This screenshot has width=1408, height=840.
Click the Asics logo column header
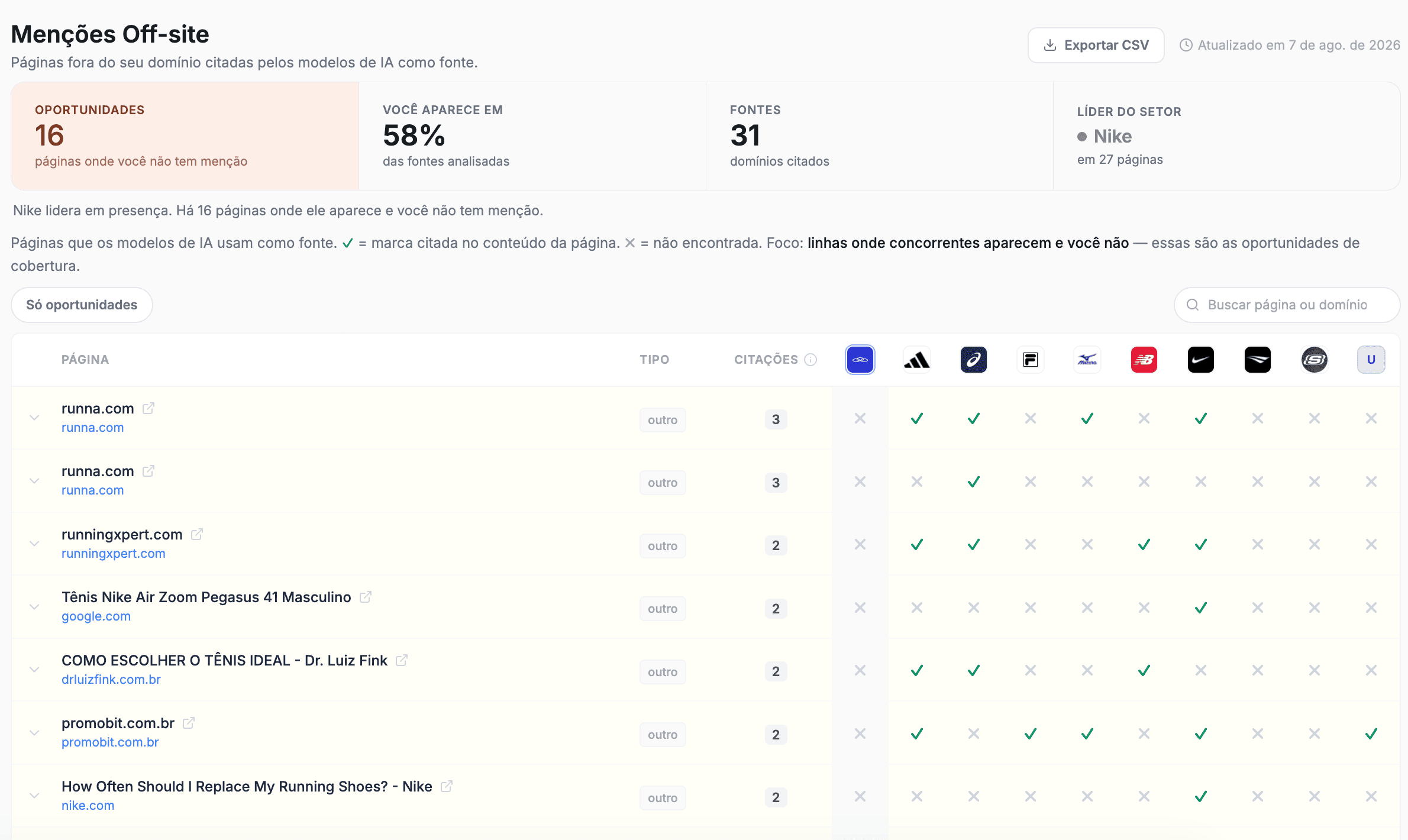pyautogui.click(x=974, y=360)
